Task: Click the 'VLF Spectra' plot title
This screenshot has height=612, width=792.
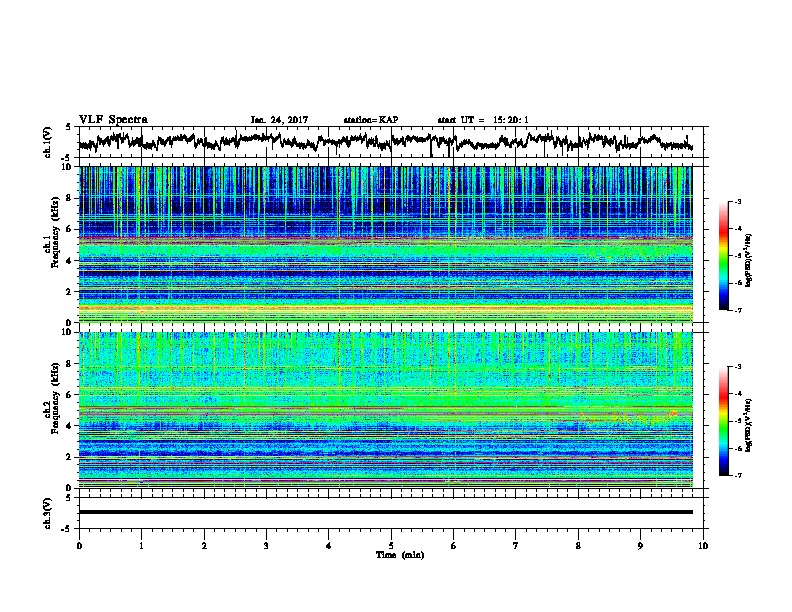Action: (113, 120)
